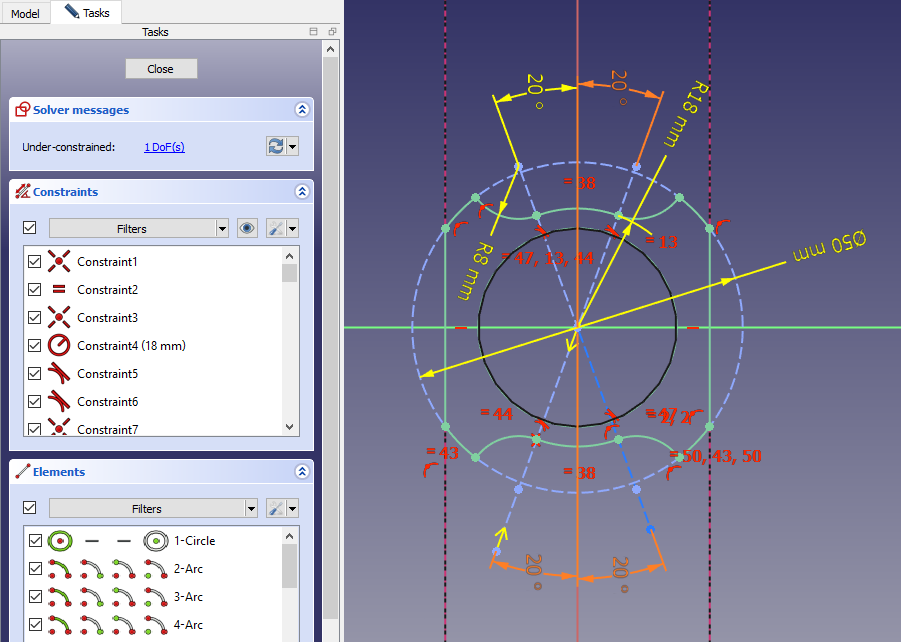901x642 pixels.
Task: Collapse the Elements section
Action: coord(301,472)
